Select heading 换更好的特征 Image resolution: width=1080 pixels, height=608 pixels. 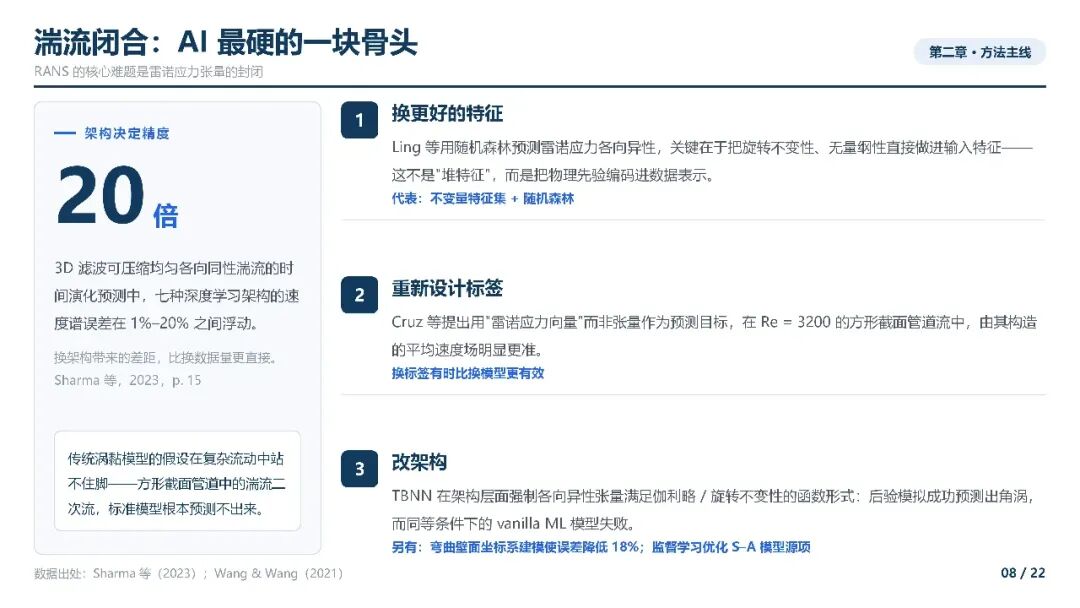click(447, 114)
